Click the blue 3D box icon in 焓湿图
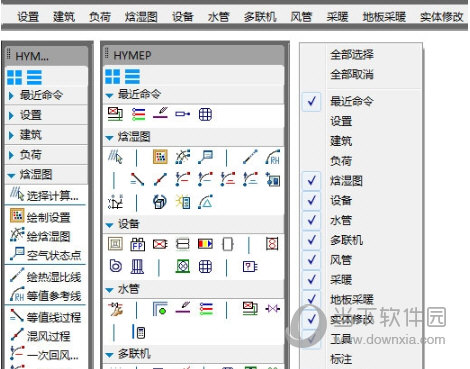 pyautogui.click(x=160, y=202)
